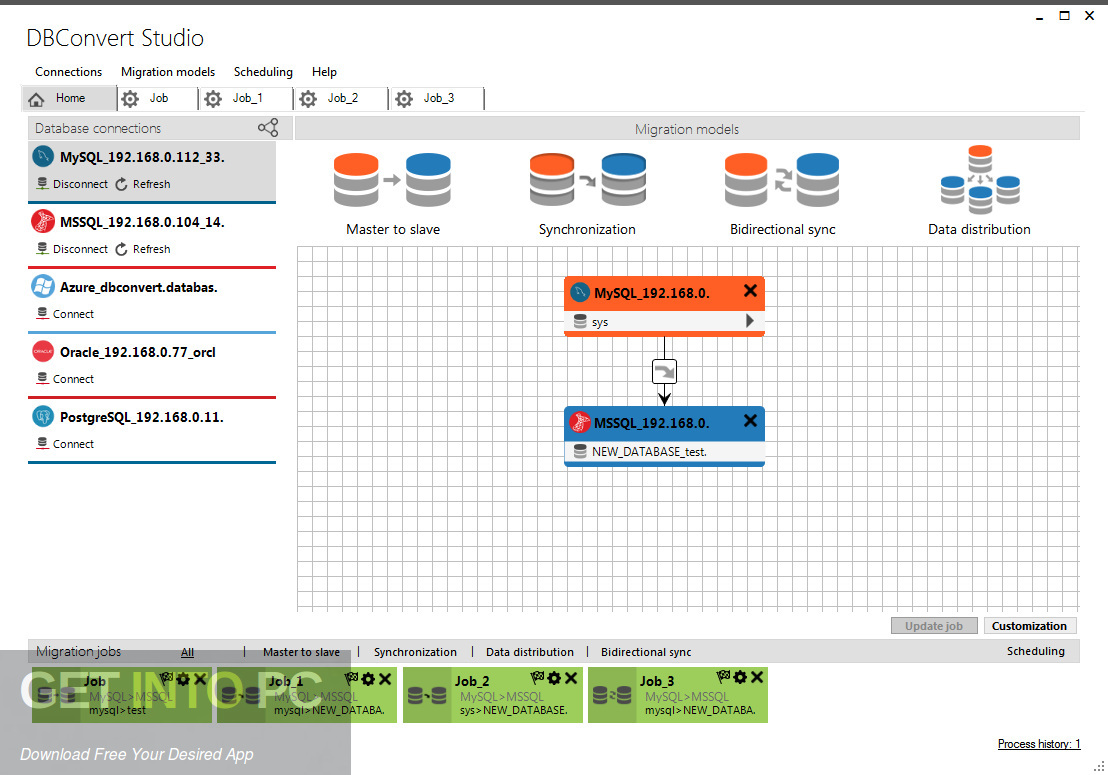Run Job_3 using its flag icon
The width and height of the screenshot is (1108, 775).
pos(723,677)
